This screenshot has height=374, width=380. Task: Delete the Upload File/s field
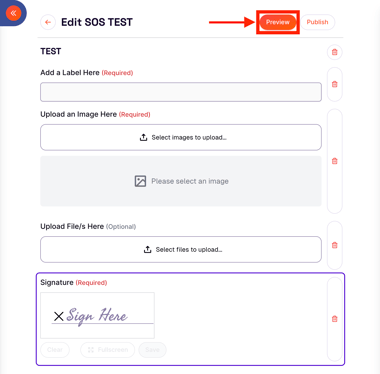point(335,245)
